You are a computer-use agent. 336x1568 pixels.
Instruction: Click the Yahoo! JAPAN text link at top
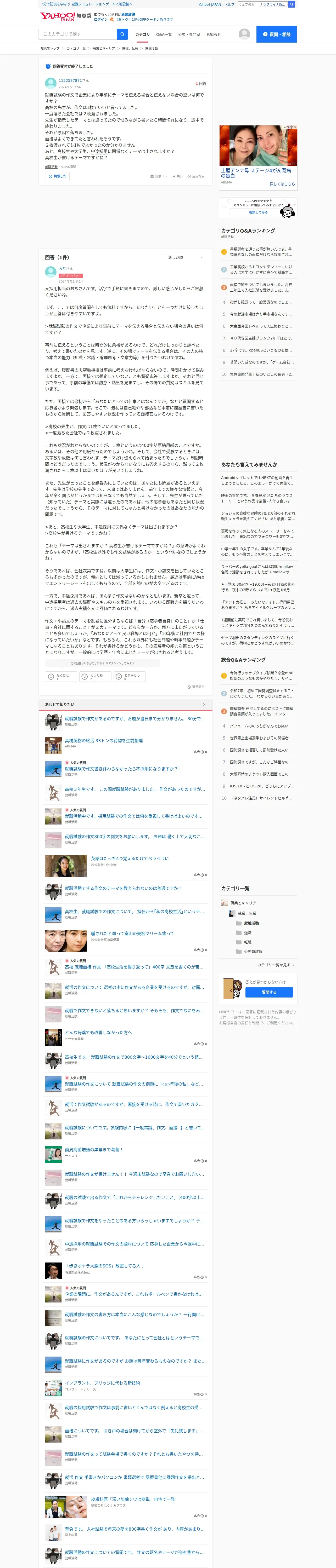[210, 4]
